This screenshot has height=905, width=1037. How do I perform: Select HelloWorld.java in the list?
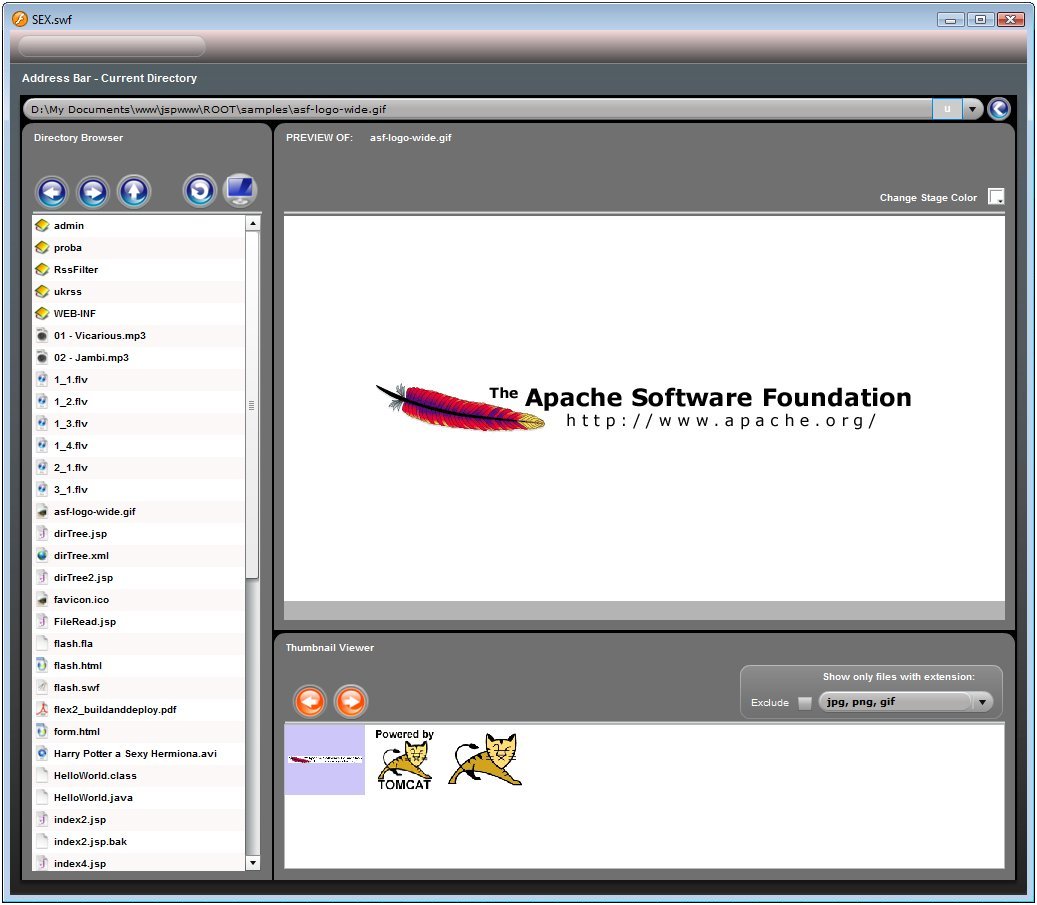tap(138, 797)
